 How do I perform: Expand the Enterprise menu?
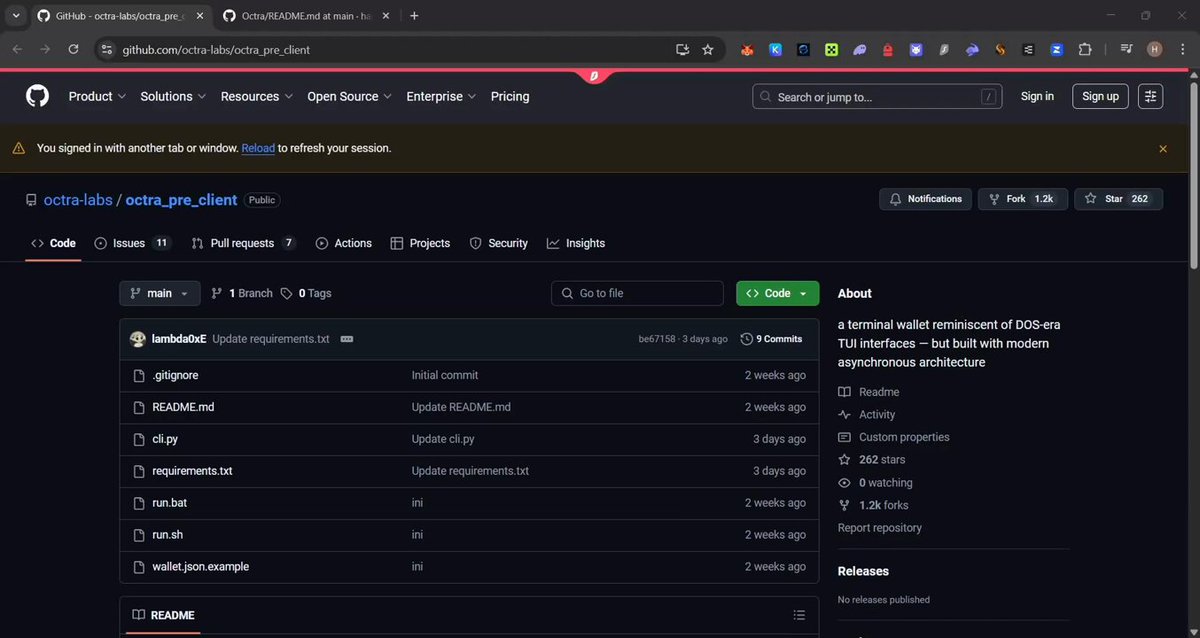[x=441, y=96]
